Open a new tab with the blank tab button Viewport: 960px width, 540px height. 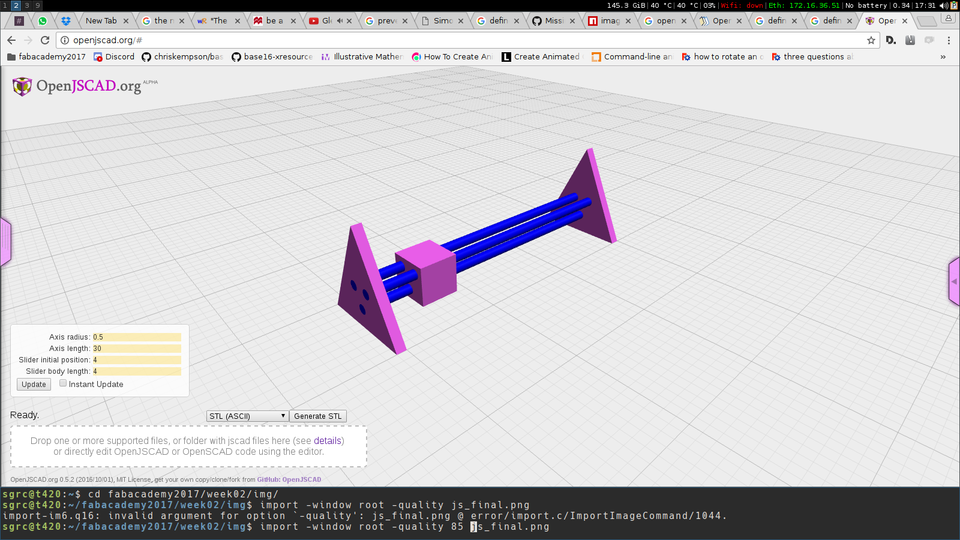click(928, 21)
